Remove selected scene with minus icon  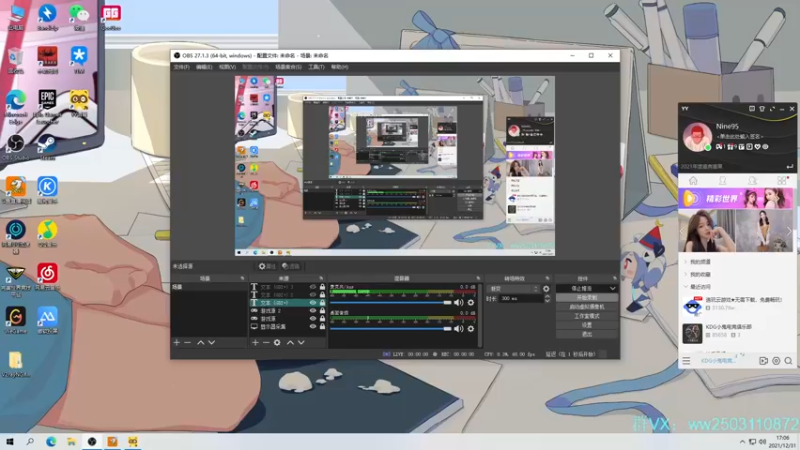[x=187, y=342]
